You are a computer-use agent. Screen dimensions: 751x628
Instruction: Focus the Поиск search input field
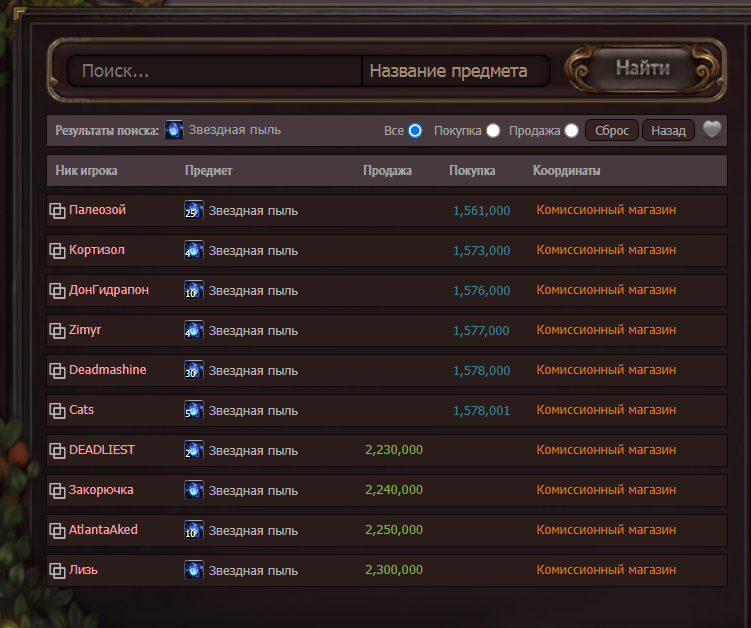click(x=214, y=71)
